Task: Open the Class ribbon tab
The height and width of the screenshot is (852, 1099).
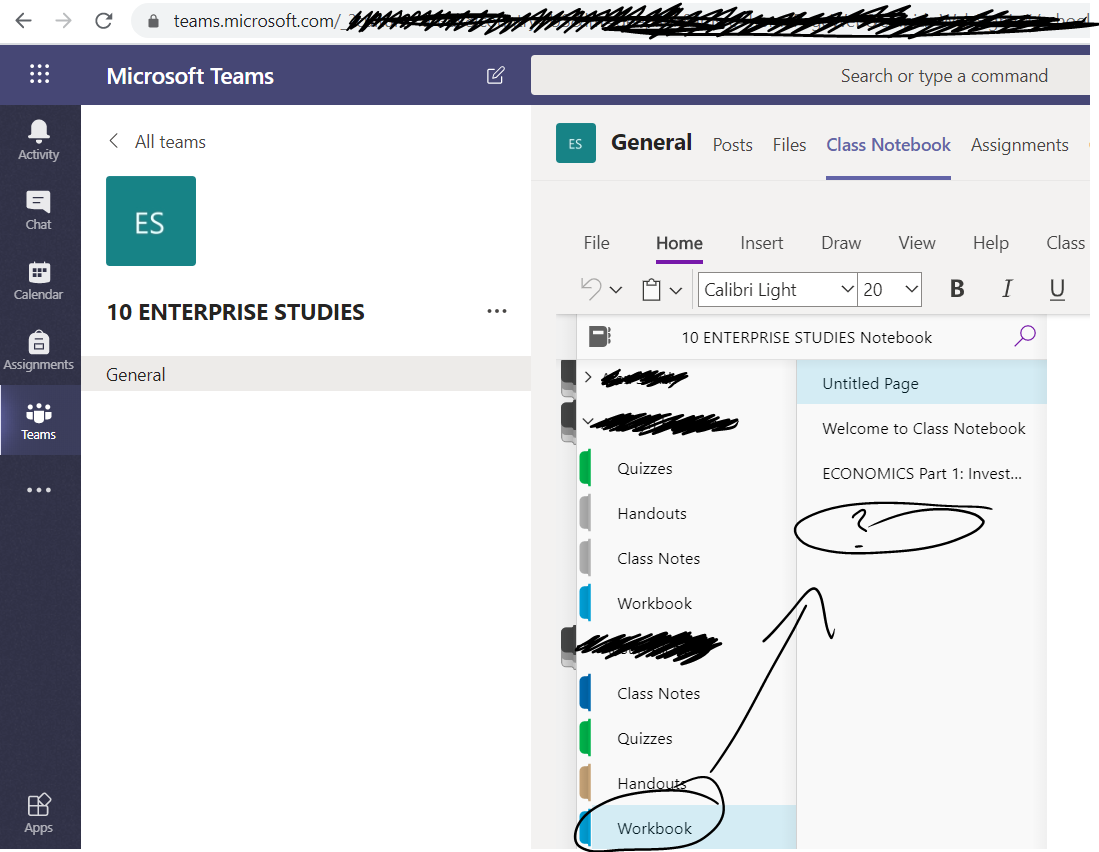Action: tap(1065, 243)
